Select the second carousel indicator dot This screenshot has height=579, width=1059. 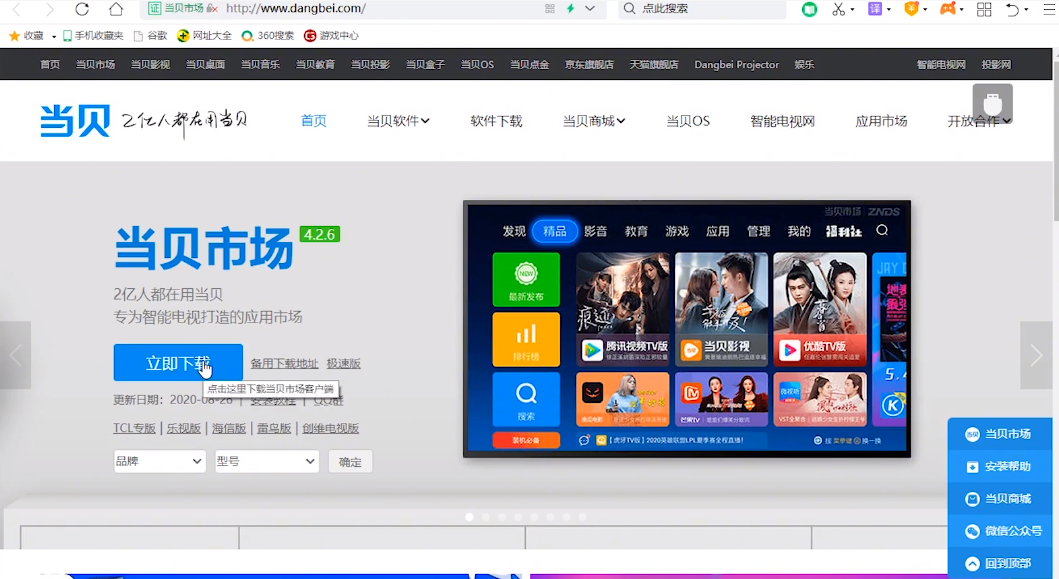486,517
